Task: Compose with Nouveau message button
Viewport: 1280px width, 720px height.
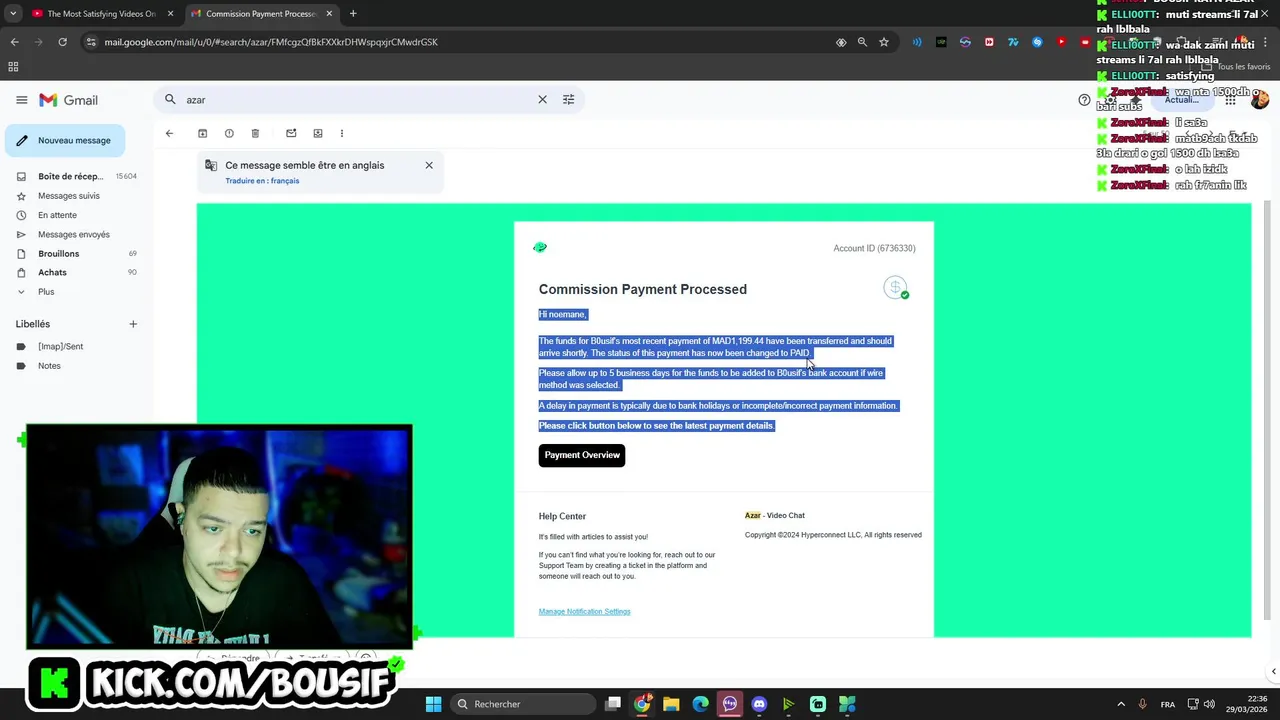Action: [65, 141]
